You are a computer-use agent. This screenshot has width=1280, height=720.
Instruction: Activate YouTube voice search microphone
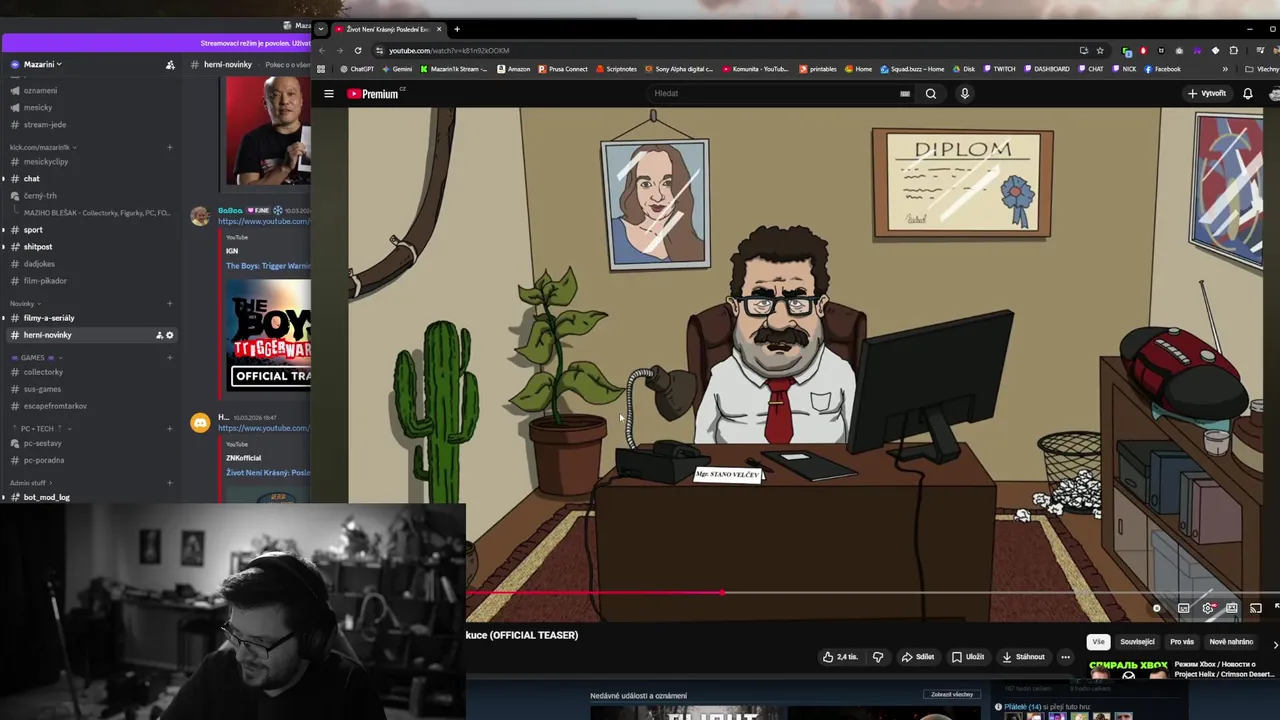[x=964, y=93]
